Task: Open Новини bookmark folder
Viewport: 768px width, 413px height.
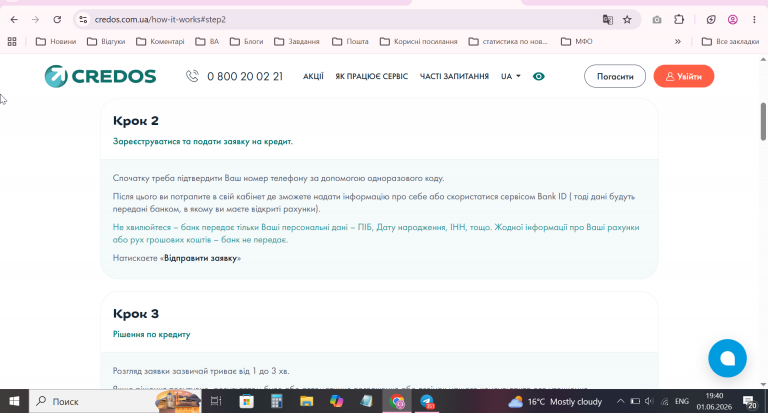Action: 56,42
